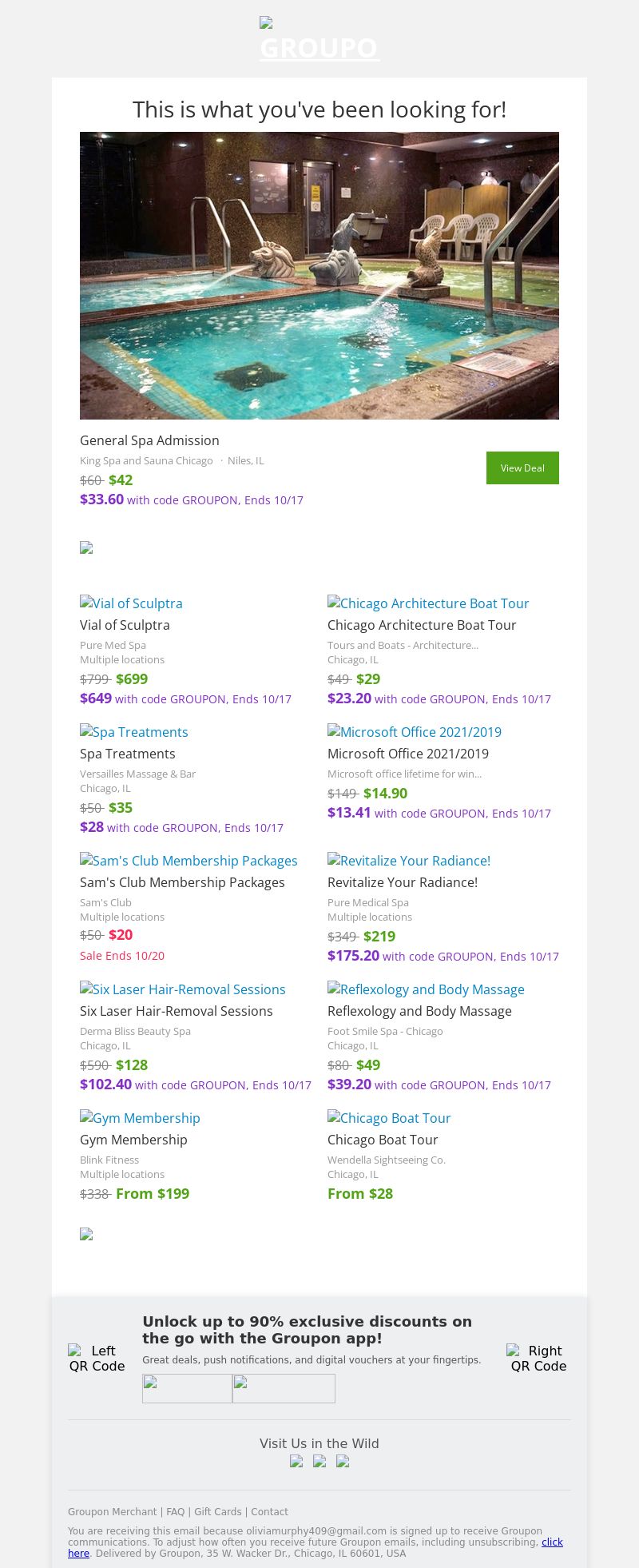Open Chicago Architecture Boat Tour image link
639x1568 pixels.
(x=428, y=603)
